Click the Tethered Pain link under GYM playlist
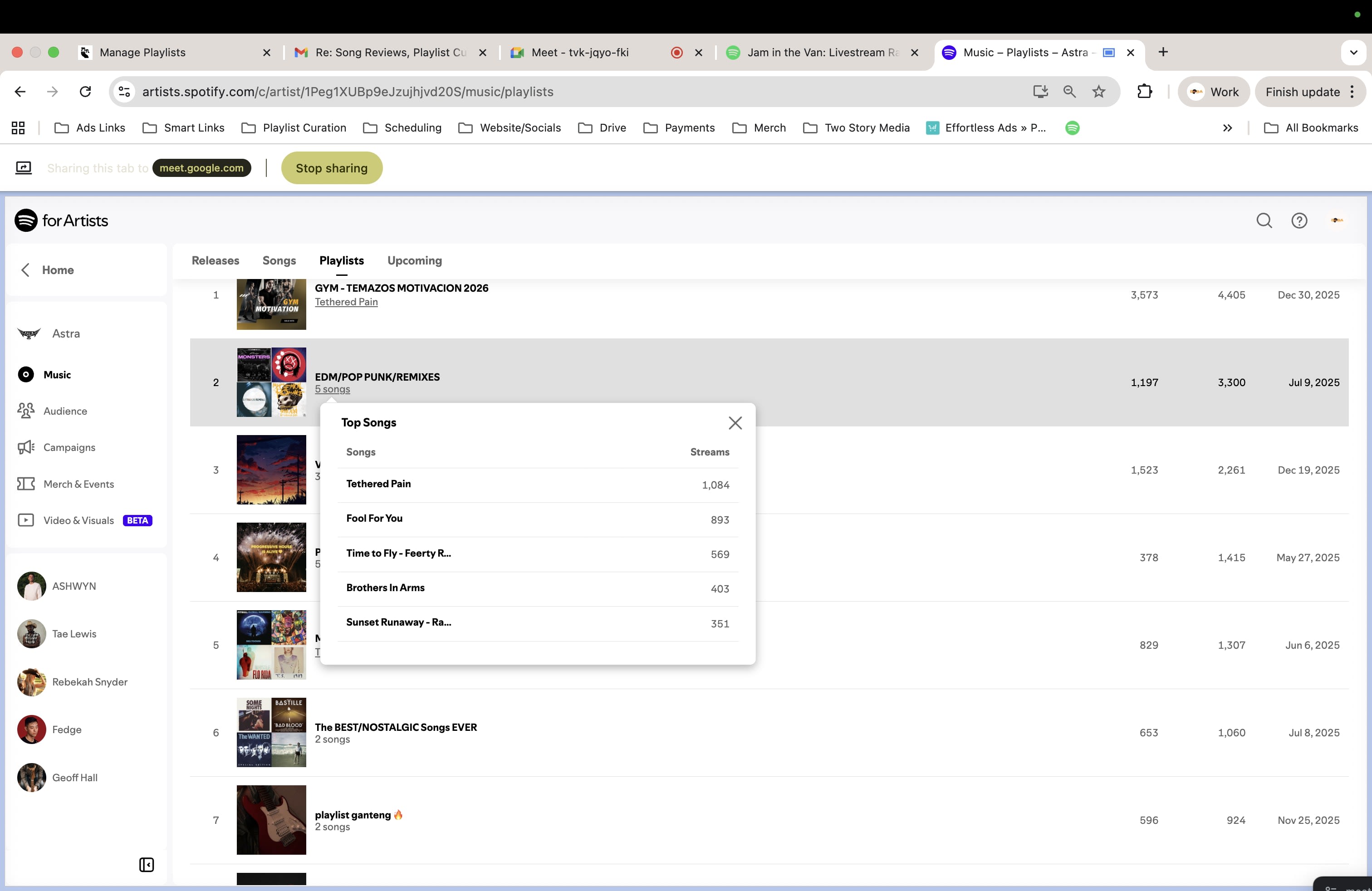The height and width of the screenshot is (891, 1372). (x=346, y=302)
